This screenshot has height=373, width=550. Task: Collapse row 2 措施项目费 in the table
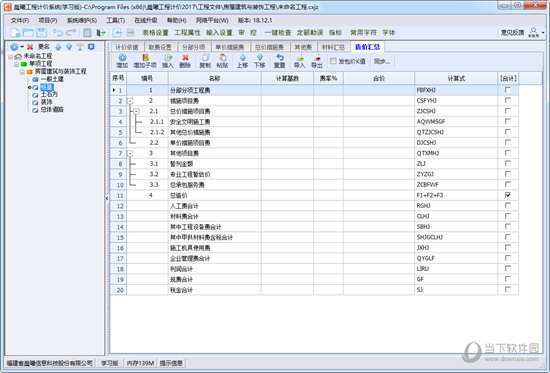pyautogui.click(x=130, y=101)
